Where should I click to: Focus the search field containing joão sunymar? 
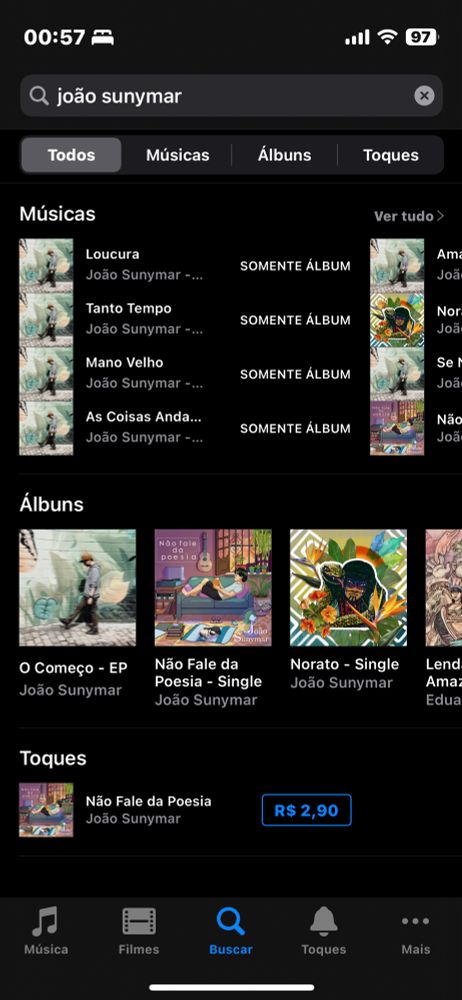[231, 96]
